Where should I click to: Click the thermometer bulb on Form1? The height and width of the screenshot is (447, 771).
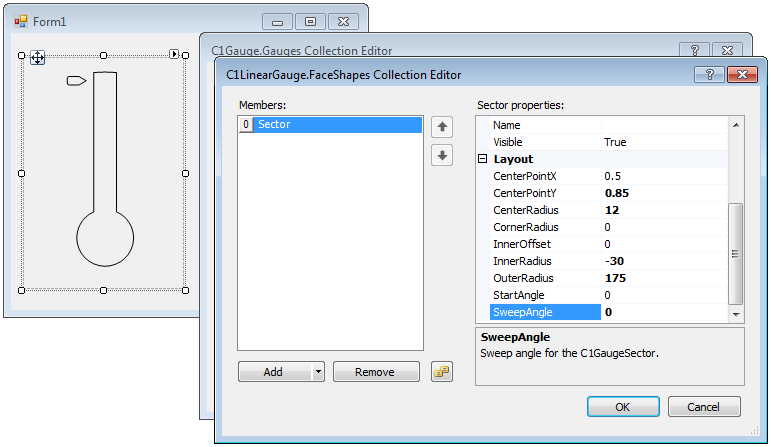click(x=105, y=238)
